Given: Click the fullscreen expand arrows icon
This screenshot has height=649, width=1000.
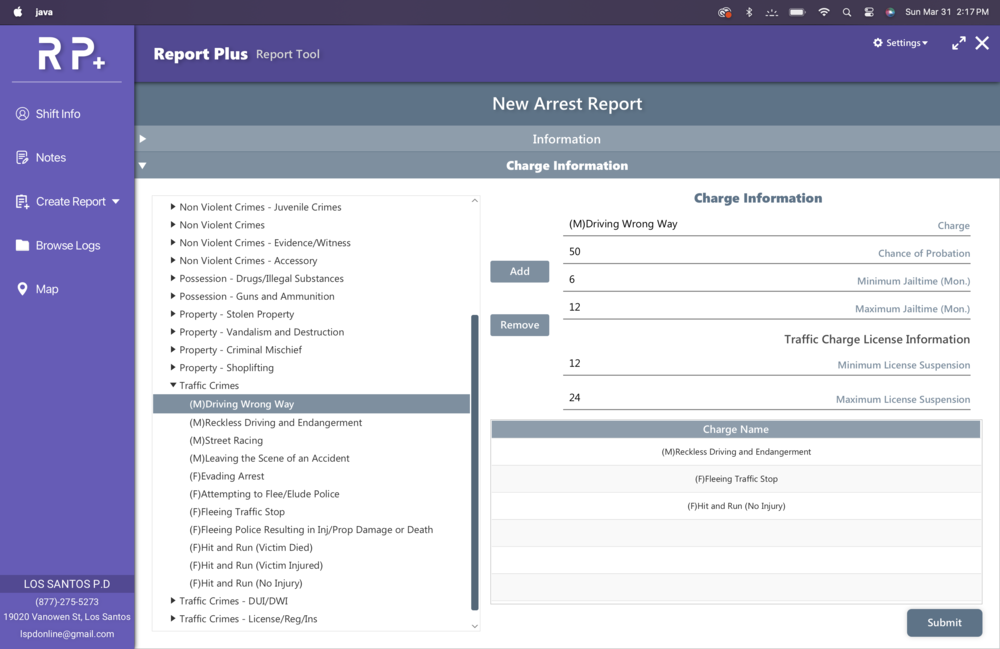Looking at the screenshot, I should click(x=958, y=43).
